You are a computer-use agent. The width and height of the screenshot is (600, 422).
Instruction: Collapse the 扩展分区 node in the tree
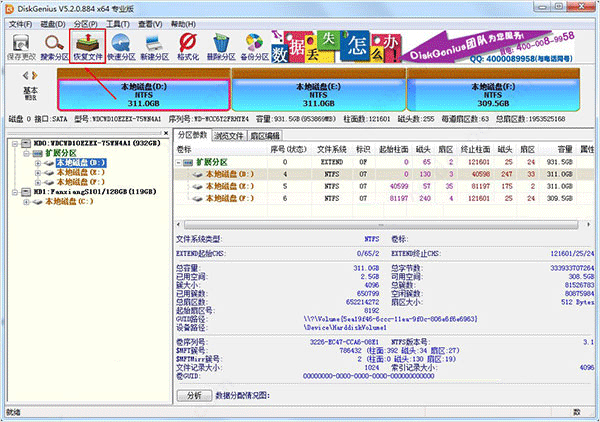pyautogui.click(x=26, y=153)
